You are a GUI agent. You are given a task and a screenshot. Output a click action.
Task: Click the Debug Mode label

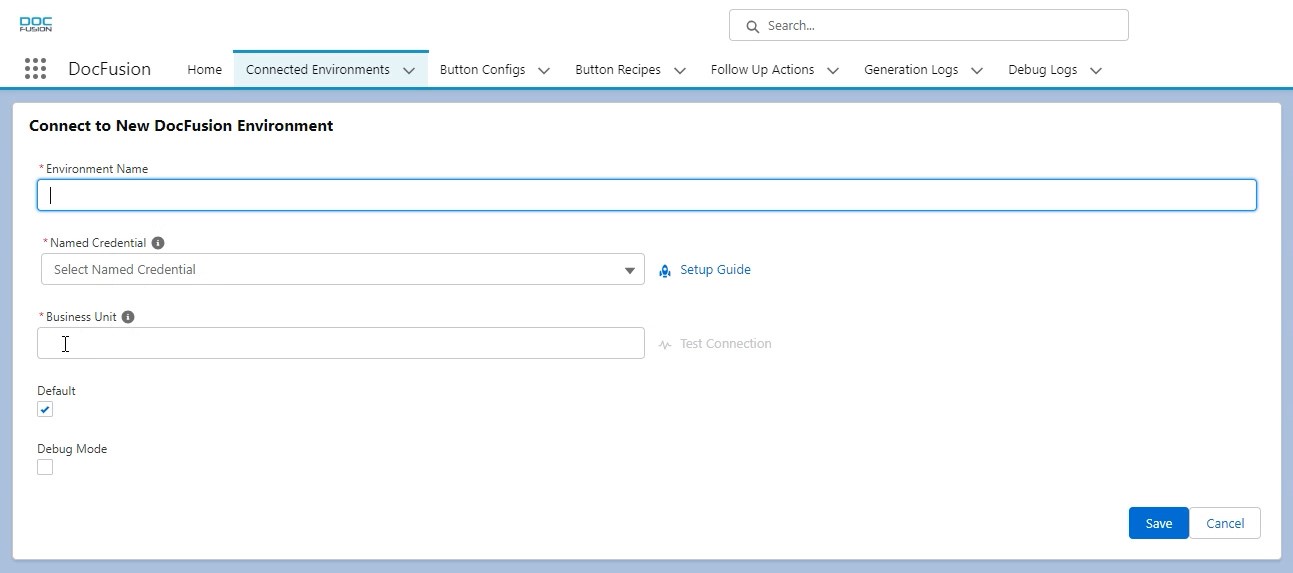[x=72, y=449]
